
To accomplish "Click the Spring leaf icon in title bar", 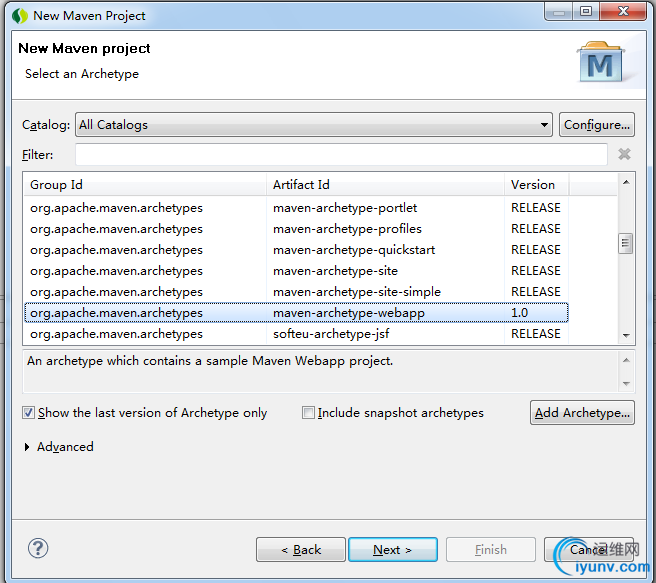I will (x=20, y=16).
